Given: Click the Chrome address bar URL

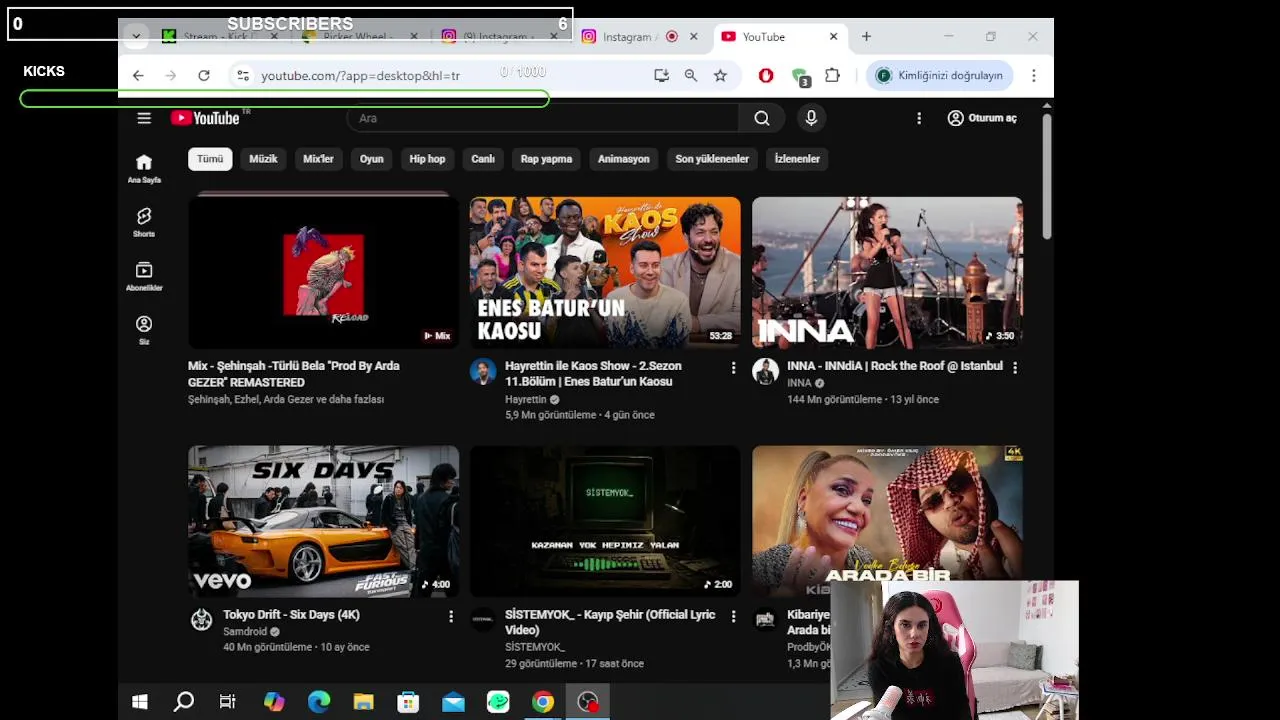Looking at the screenshot, I should (360, 75).
